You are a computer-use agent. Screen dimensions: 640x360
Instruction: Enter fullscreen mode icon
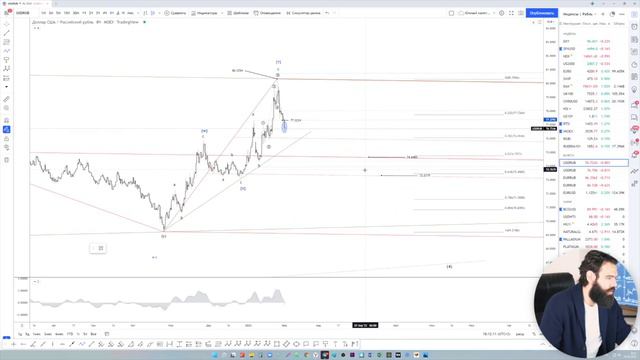coord(511,13)
